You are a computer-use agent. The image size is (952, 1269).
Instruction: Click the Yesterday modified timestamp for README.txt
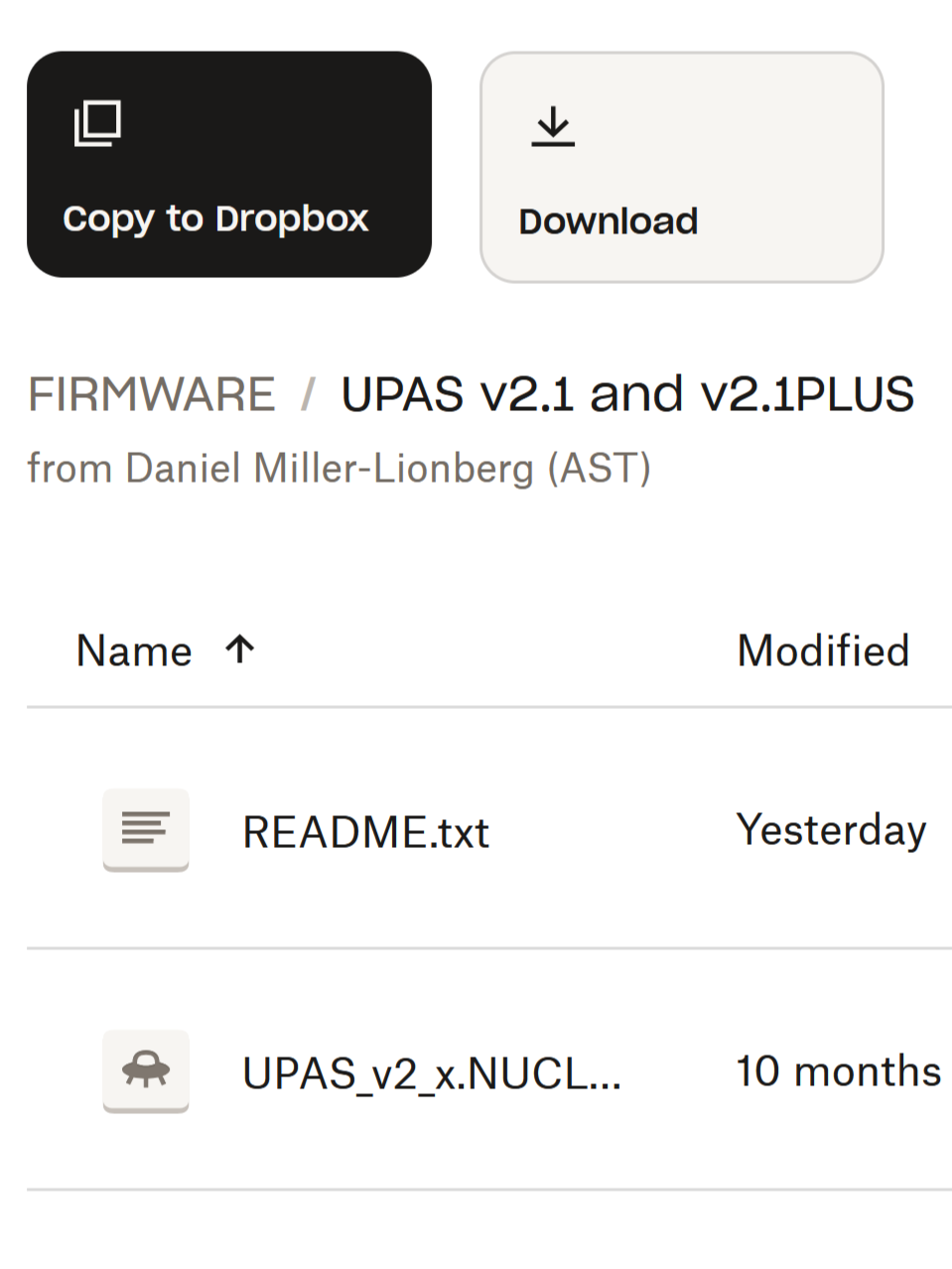pos(831,830)
